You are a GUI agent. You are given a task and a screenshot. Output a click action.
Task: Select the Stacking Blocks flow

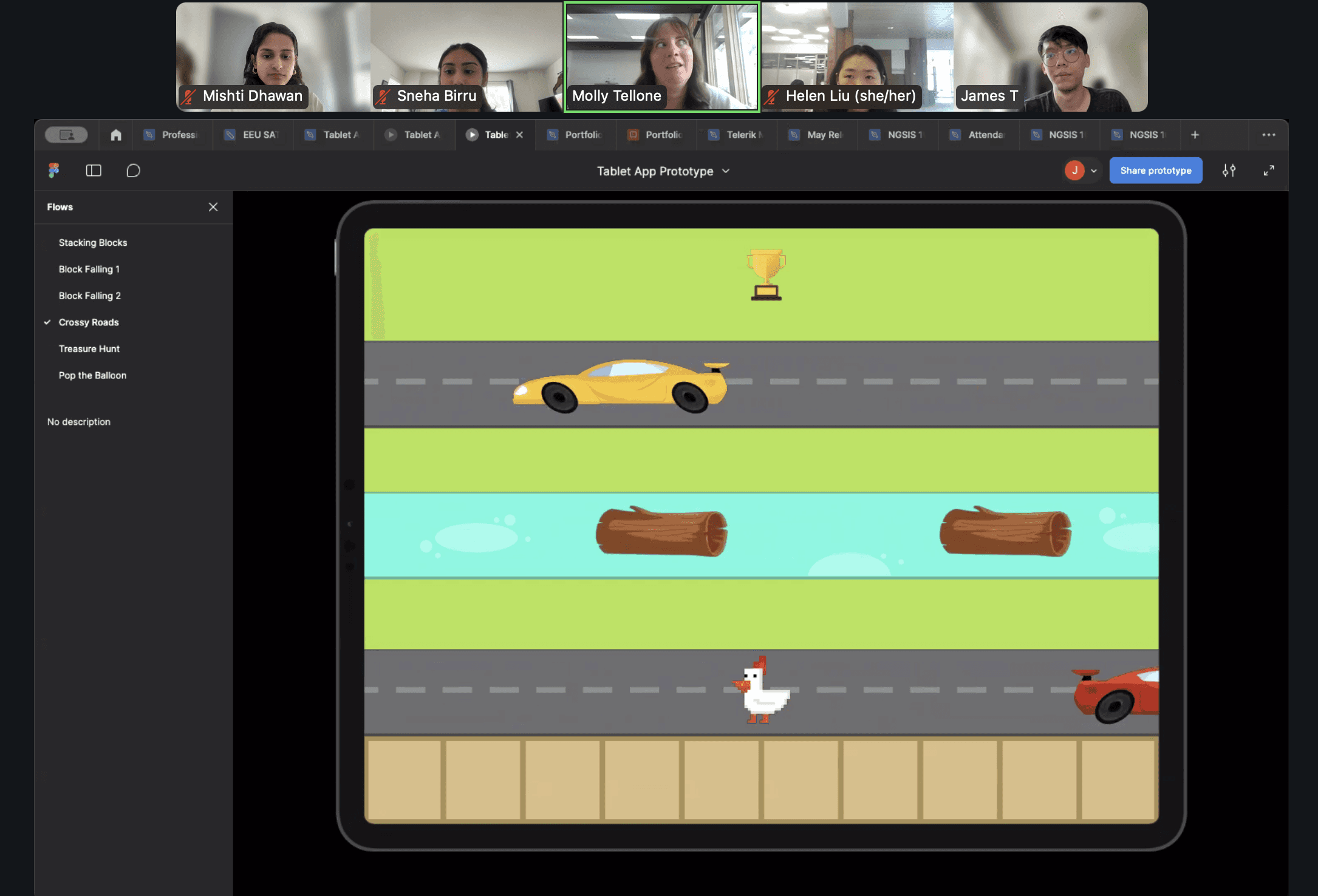[93, 243]
